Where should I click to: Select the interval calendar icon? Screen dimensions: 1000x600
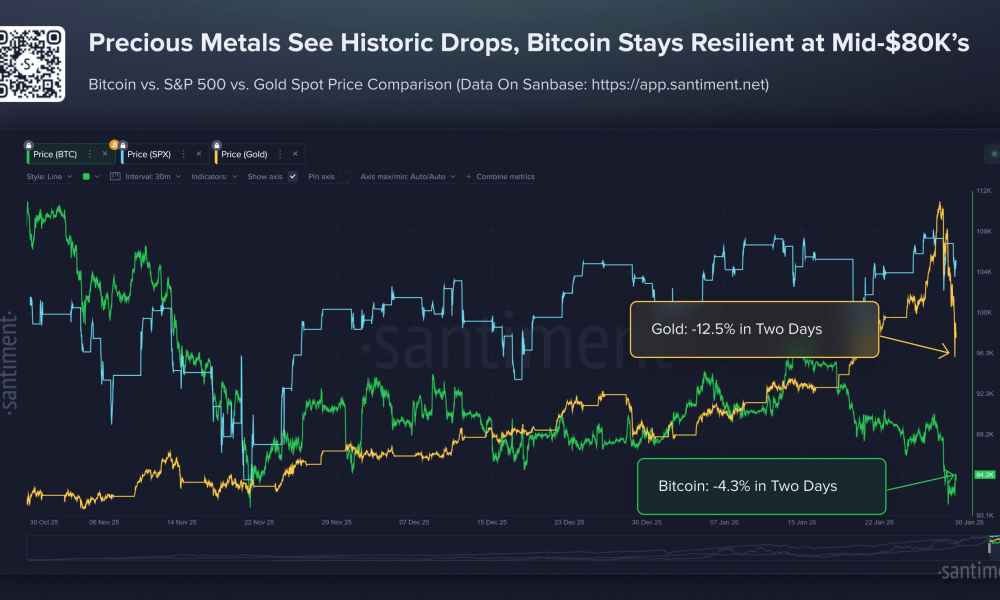(x=115, y=176)
